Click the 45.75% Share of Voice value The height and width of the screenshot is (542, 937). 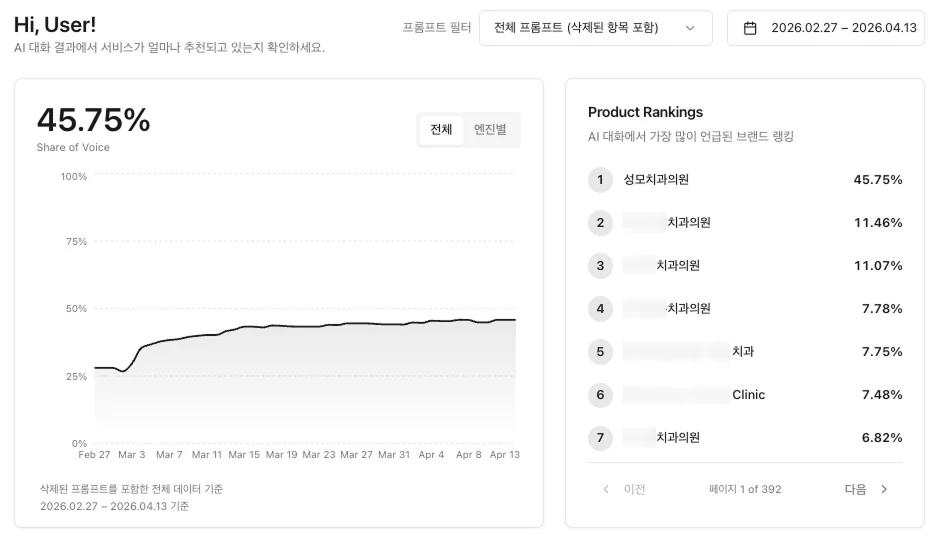[93, 120]
